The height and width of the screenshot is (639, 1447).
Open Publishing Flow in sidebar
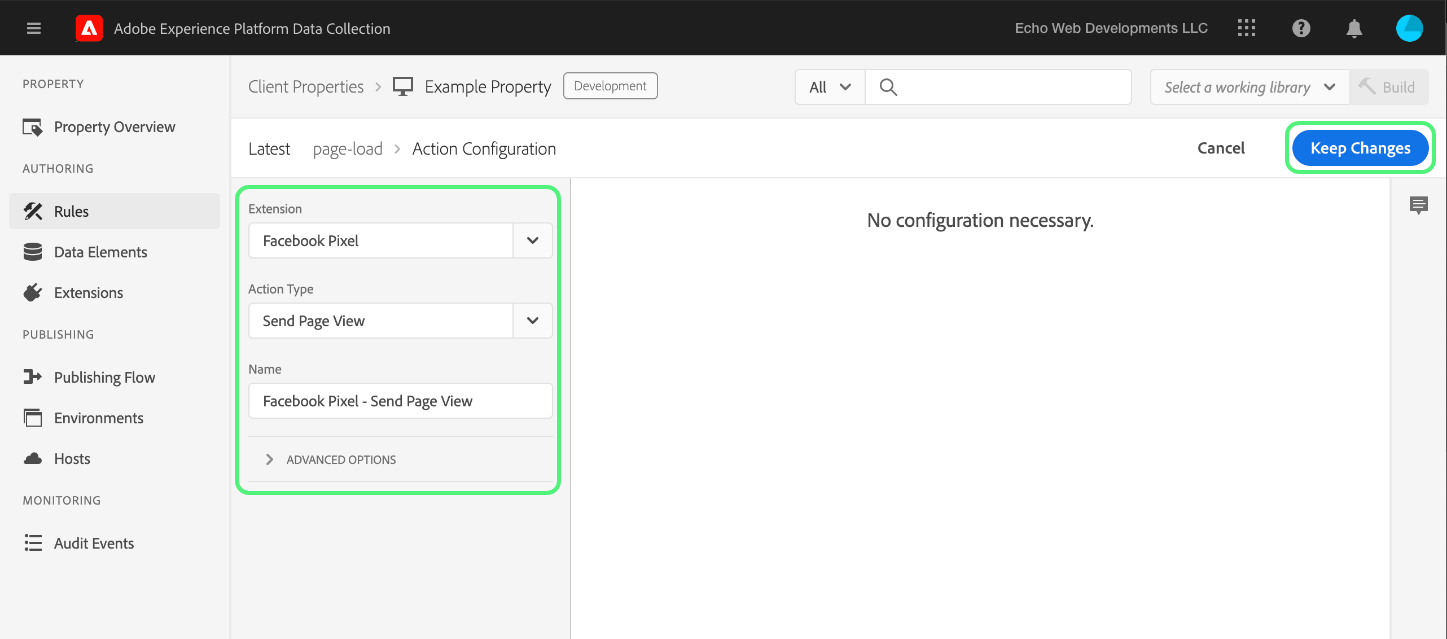(104, 377)
